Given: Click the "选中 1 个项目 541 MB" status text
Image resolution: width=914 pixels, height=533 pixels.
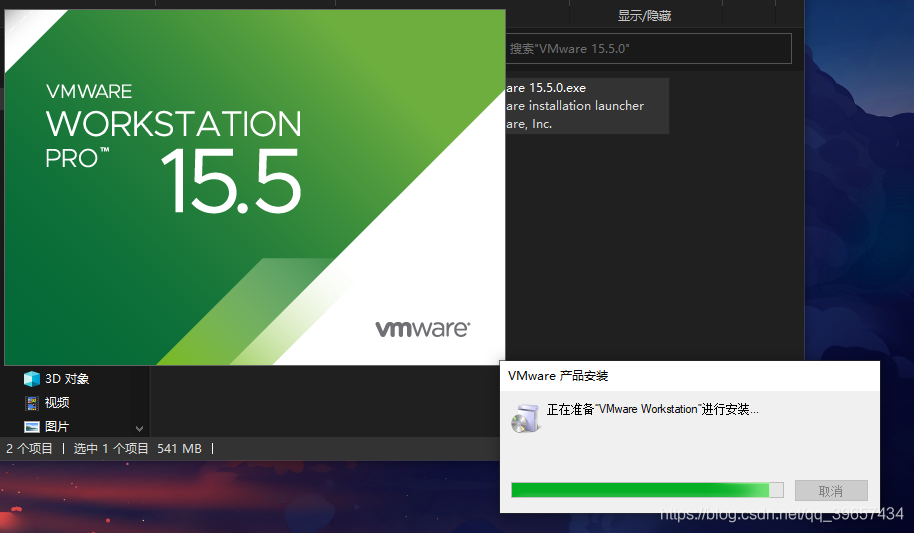Looking at the screenshot, I should [x=138, y=448].
